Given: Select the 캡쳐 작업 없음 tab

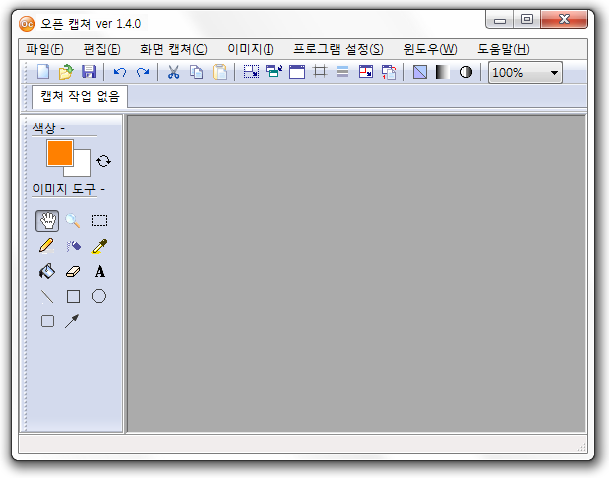Looking at the screenshot, I should tap(80, 96).
